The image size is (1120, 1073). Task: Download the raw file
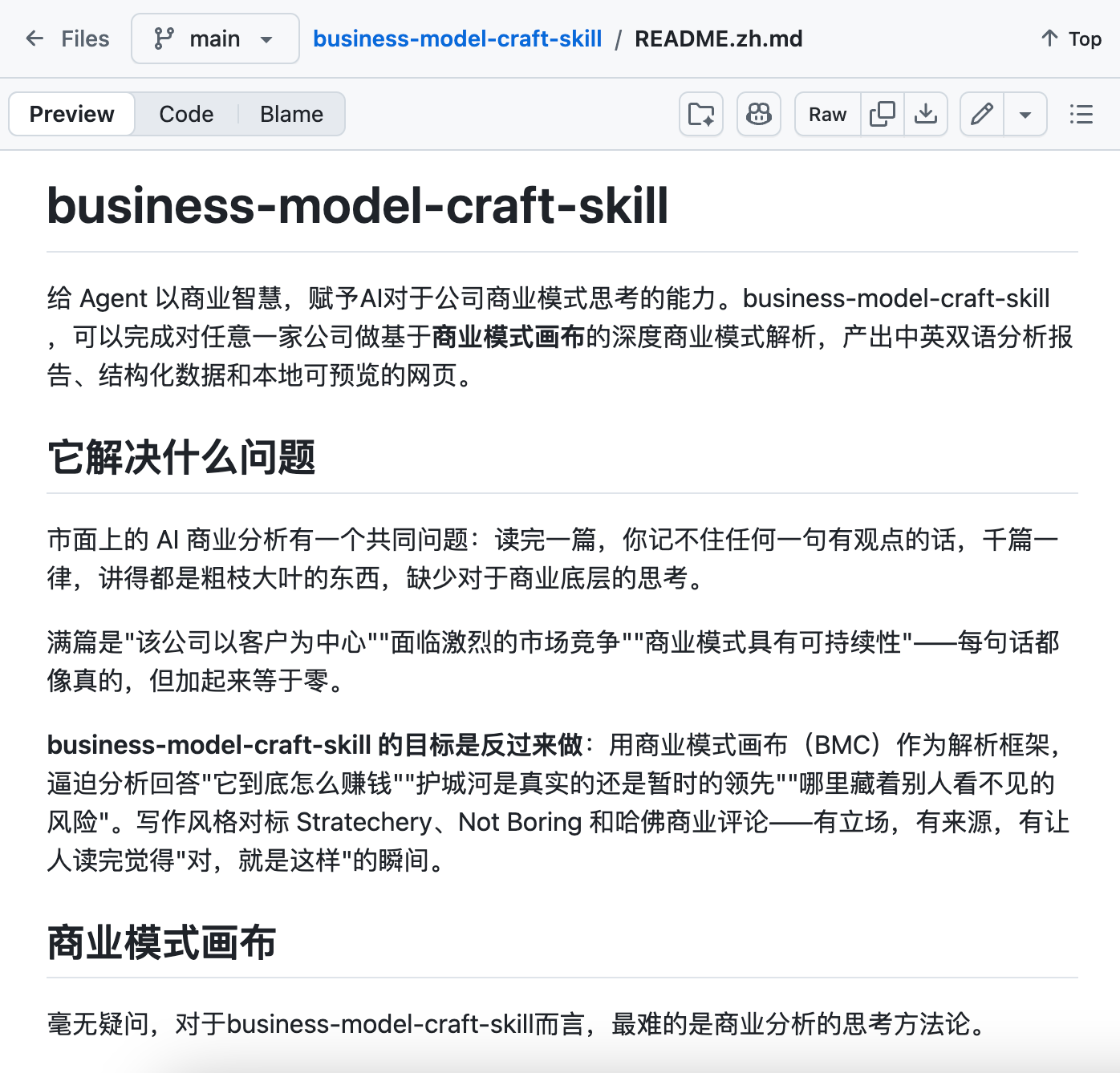926,114
